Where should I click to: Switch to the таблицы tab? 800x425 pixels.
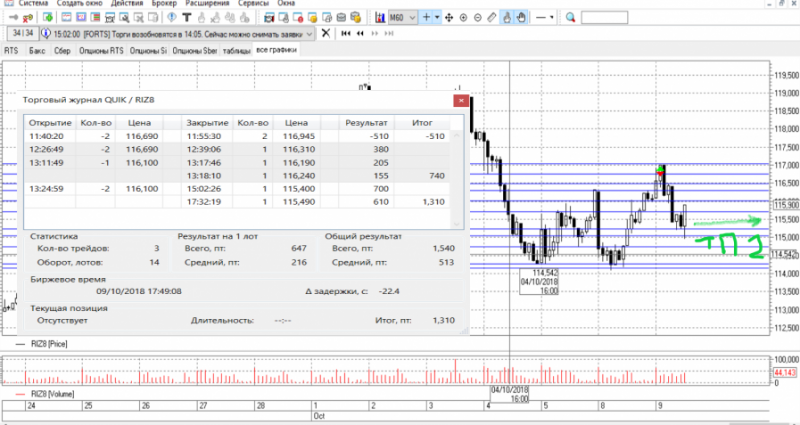pyautogui.click(x=236, y=51)
